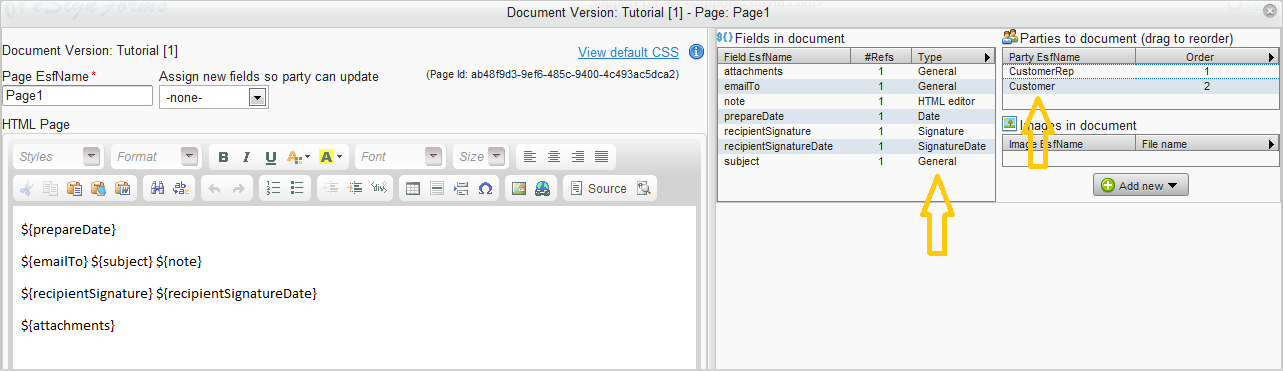This screenshot has width=1283, height=371.
Task: Align text left
Action: click(x=530, y=157)
